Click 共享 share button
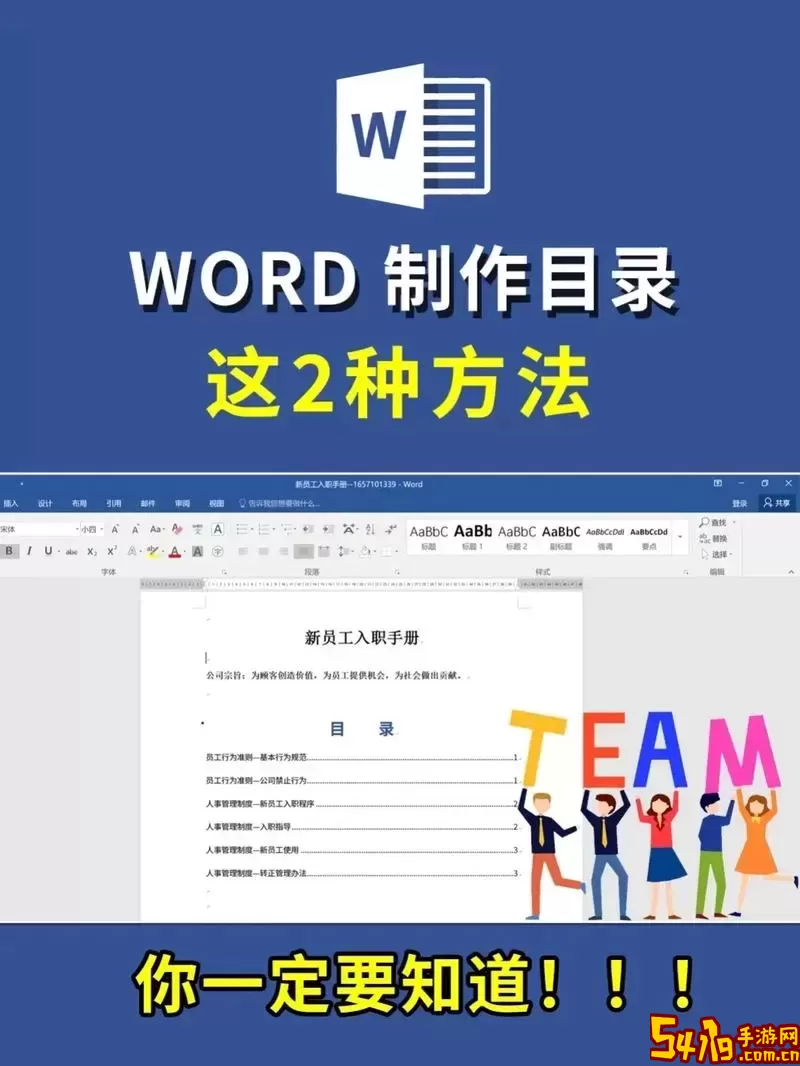 777,503
